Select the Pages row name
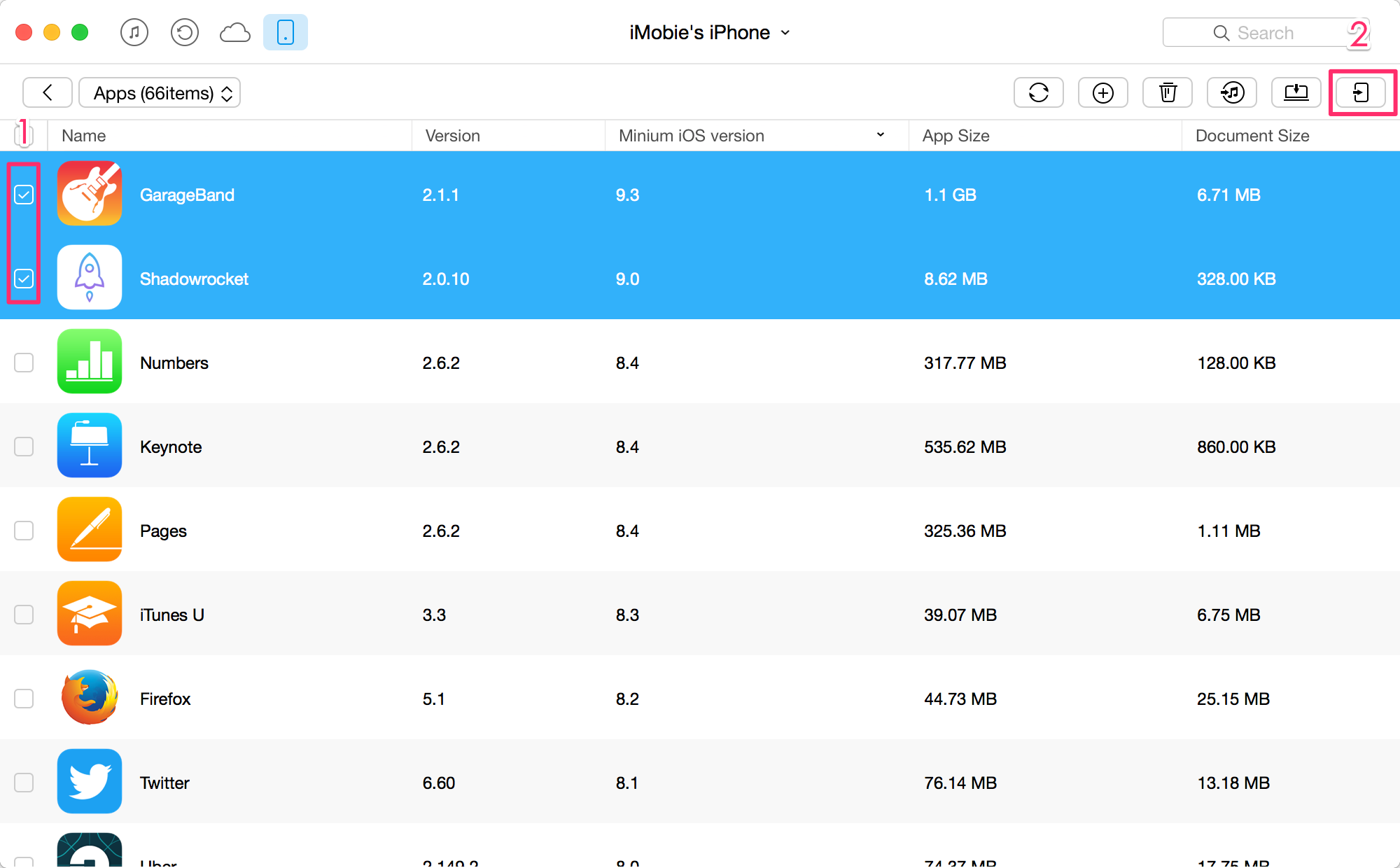The width and height of the screenshot is (1400, 868). click(x=163, y=531)
